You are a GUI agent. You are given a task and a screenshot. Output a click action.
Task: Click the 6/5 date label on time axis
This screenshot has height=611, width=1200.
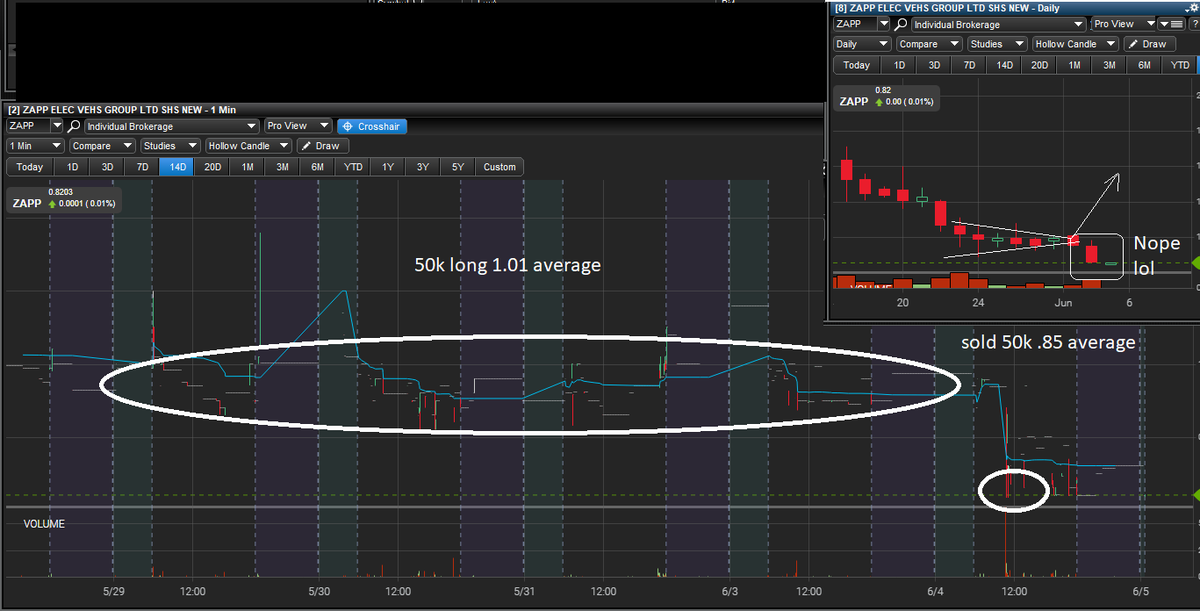(x=1141, y=592)
